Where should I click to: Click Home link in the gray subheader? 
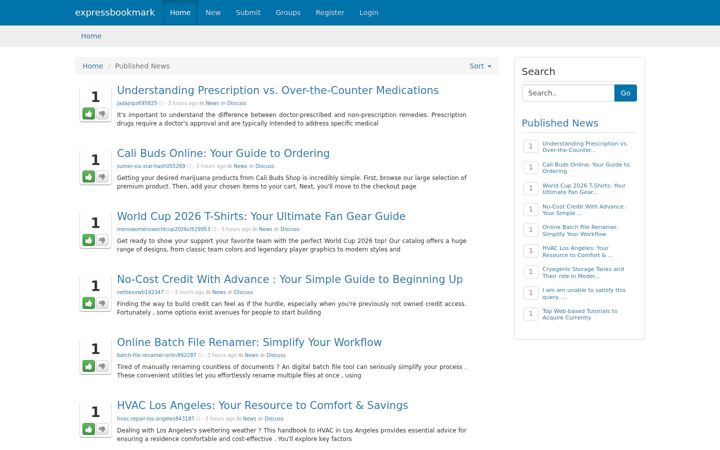91,36
